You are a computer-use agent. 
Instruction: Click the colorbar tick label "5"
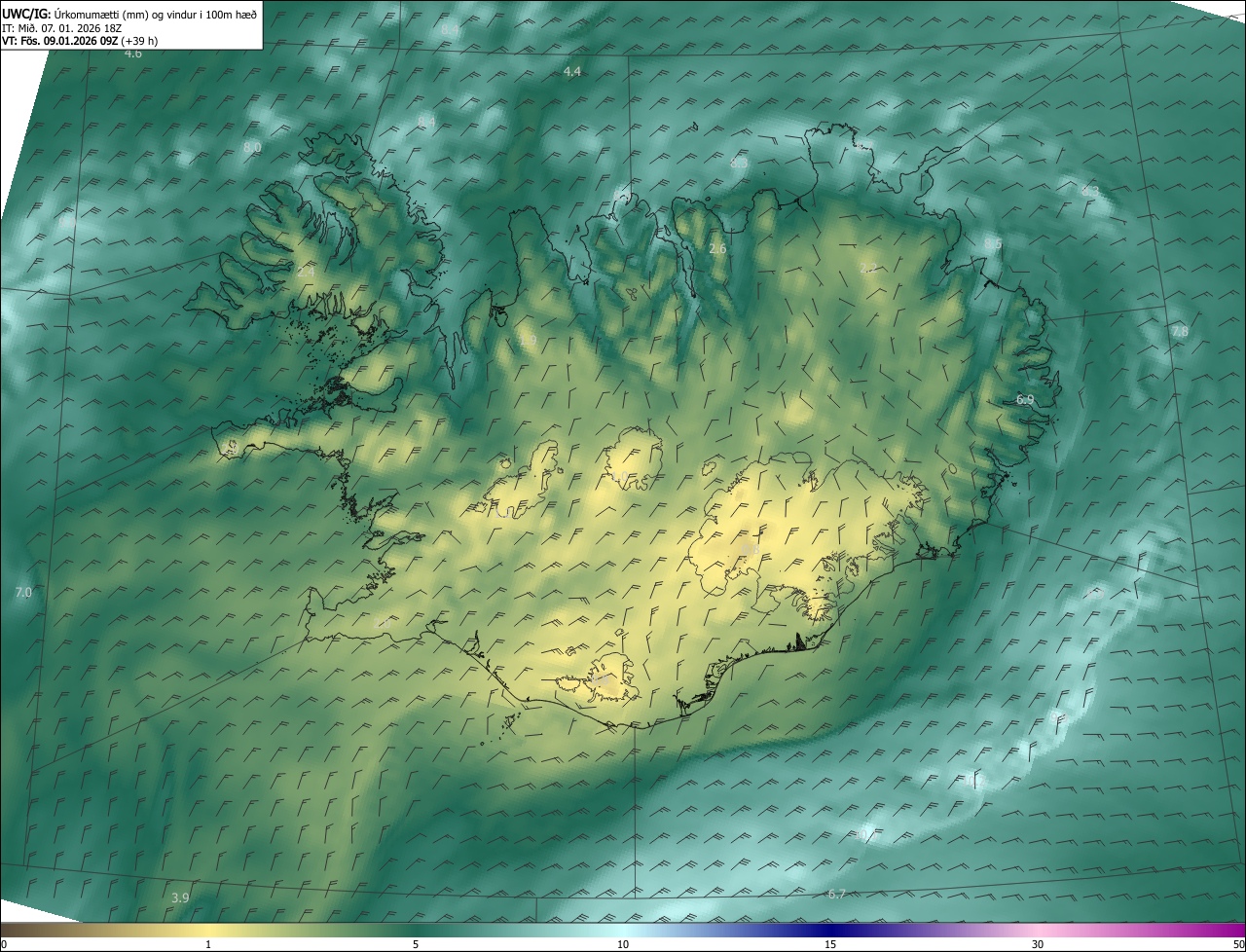point(416,944)
